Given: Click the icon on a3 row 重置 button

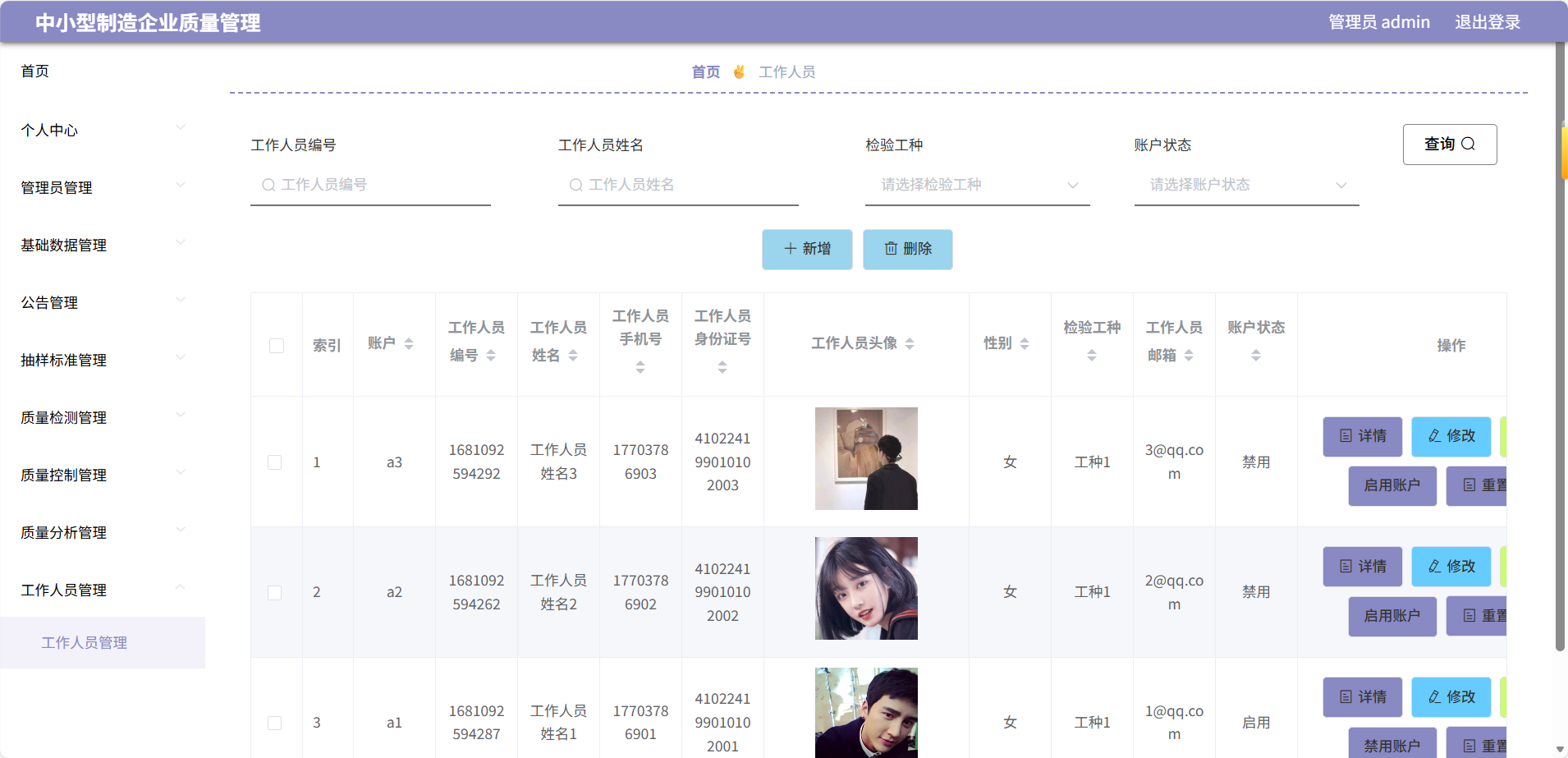Looking at the screenshot, I should (x=1469, y=485).
